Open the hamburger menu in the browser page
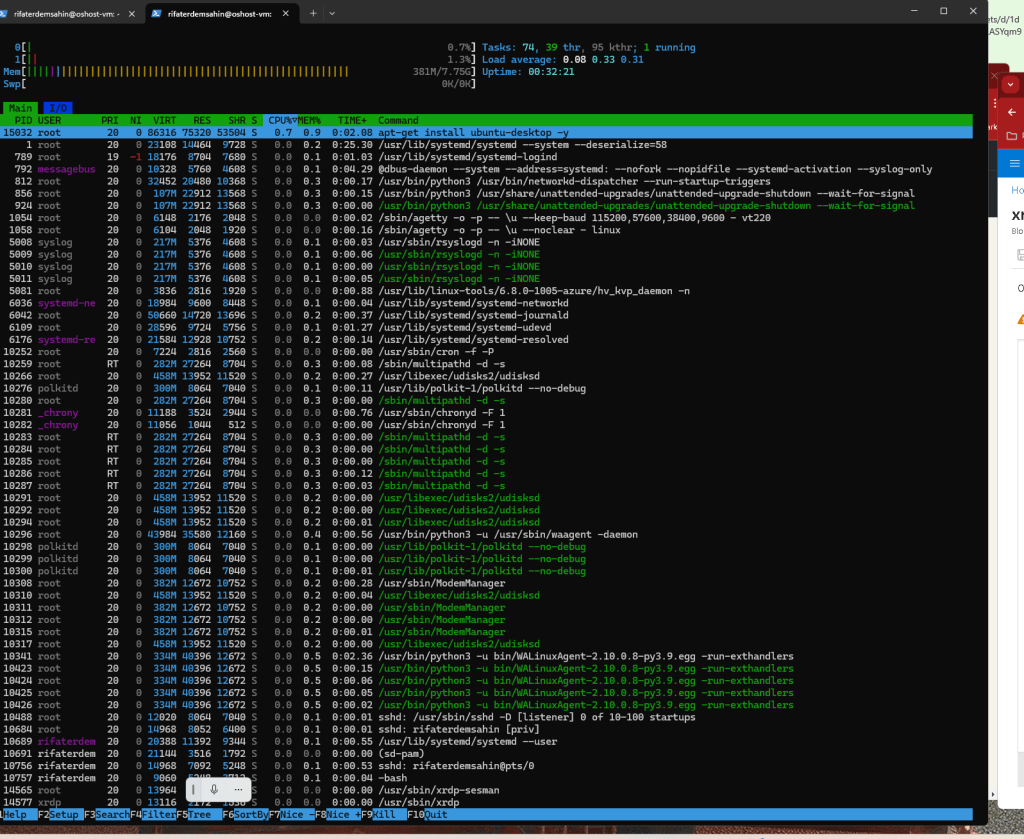This screenshot has height=839, width=1024. (x=1014, y=163)
